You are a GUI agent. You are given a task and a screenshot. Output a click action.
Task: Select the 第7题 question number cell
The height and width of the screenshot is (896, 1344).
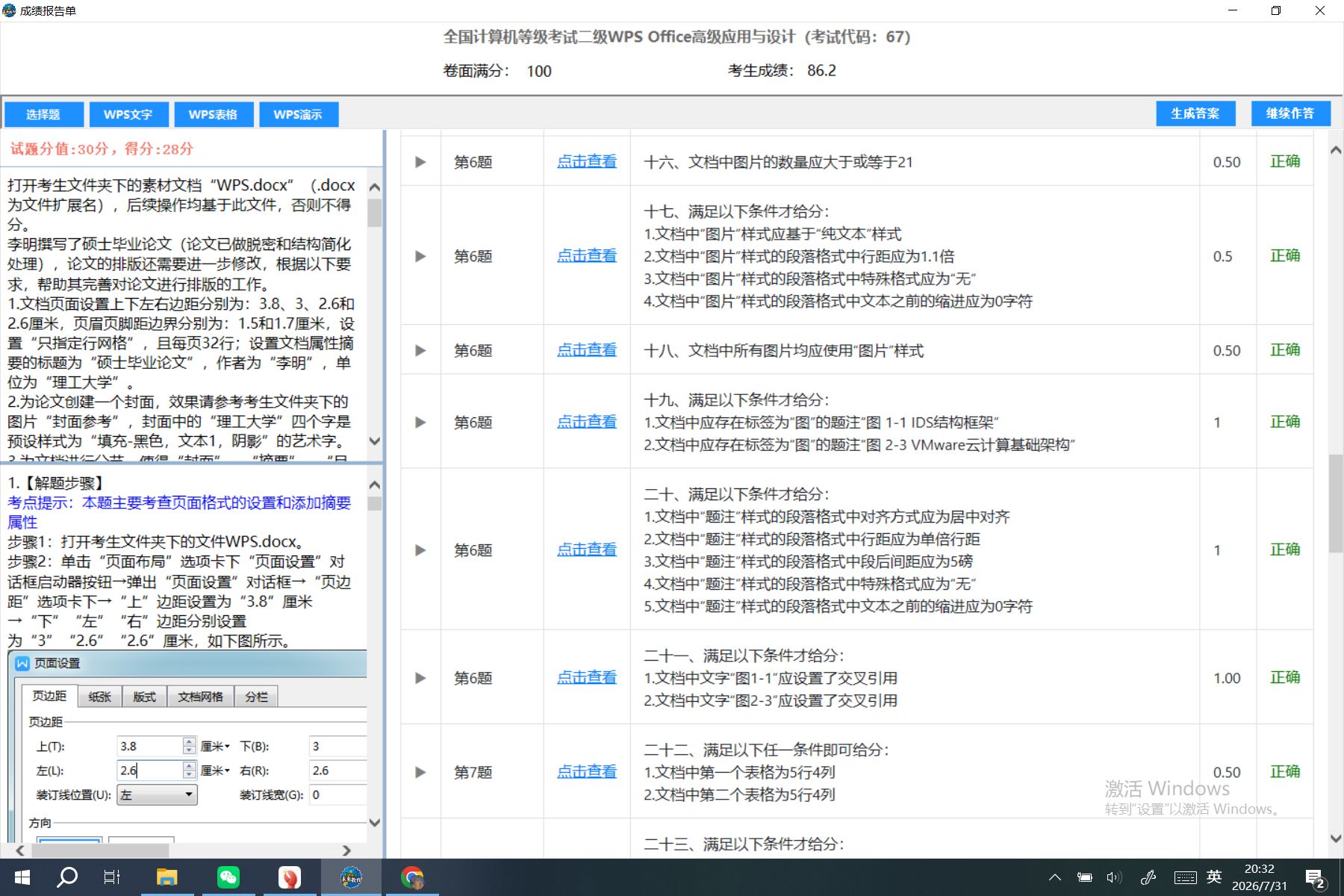pos(473,772)
